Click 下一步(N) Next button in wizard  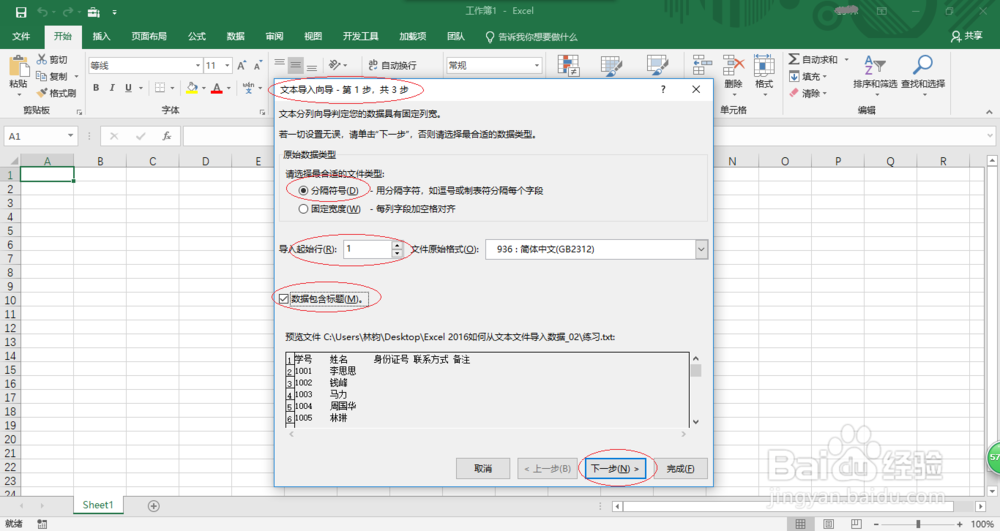[615, 469]
